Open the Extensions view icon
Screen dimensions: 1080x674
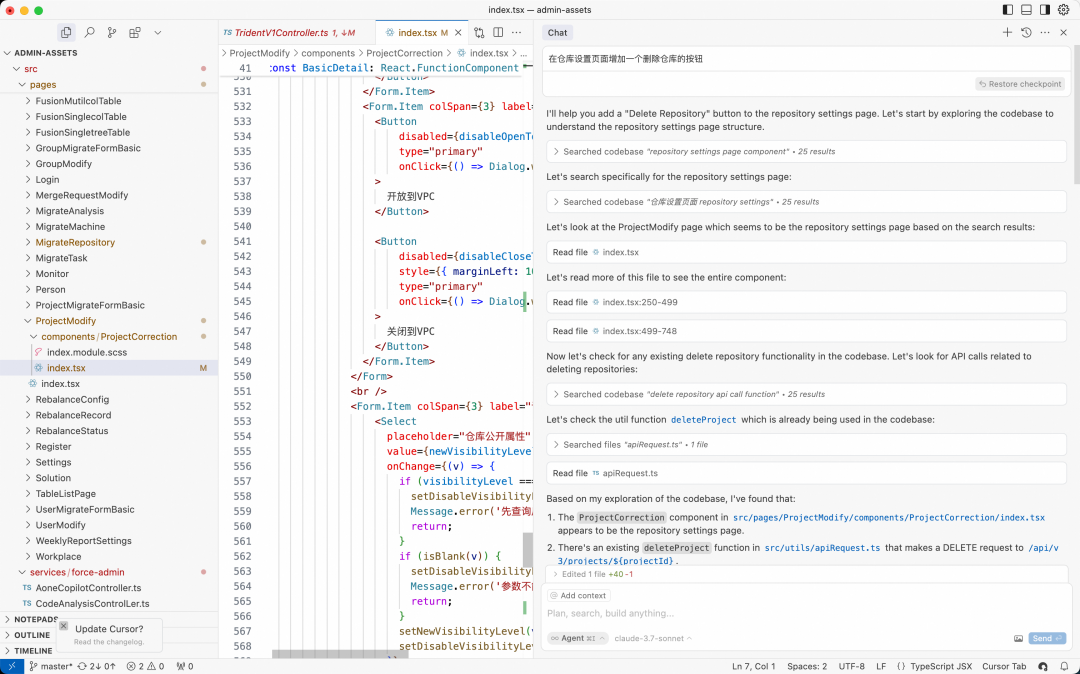135,33
